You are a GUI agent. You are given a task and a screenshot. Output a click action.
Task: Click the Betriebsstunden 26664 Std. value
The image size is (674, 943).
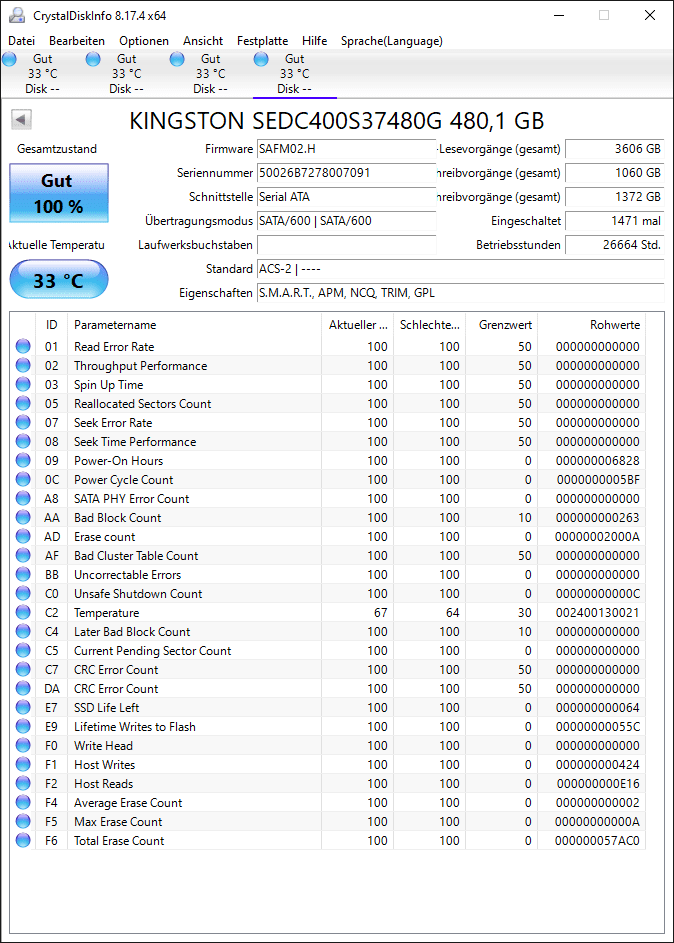pyautogui.click(x=614, y=245)
